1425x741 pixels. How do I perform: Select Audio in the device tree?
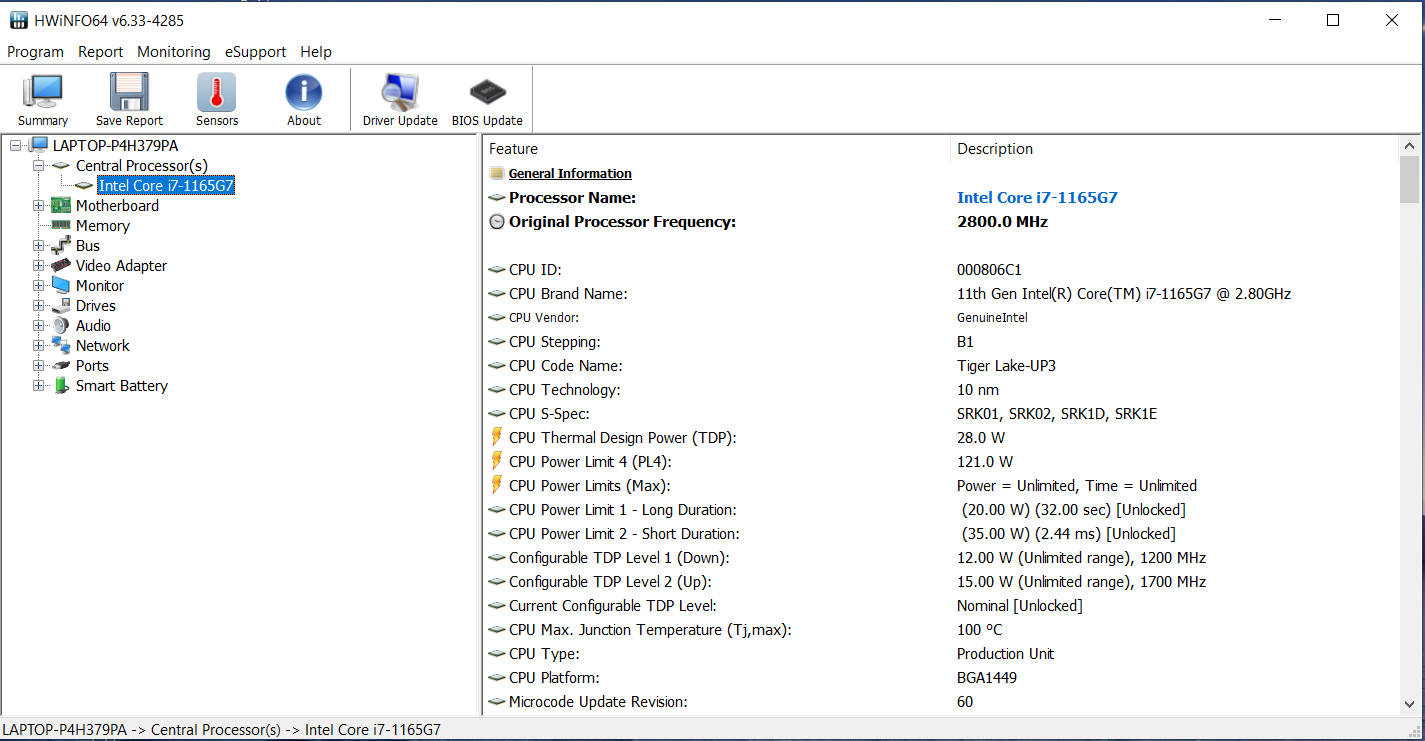93,326
